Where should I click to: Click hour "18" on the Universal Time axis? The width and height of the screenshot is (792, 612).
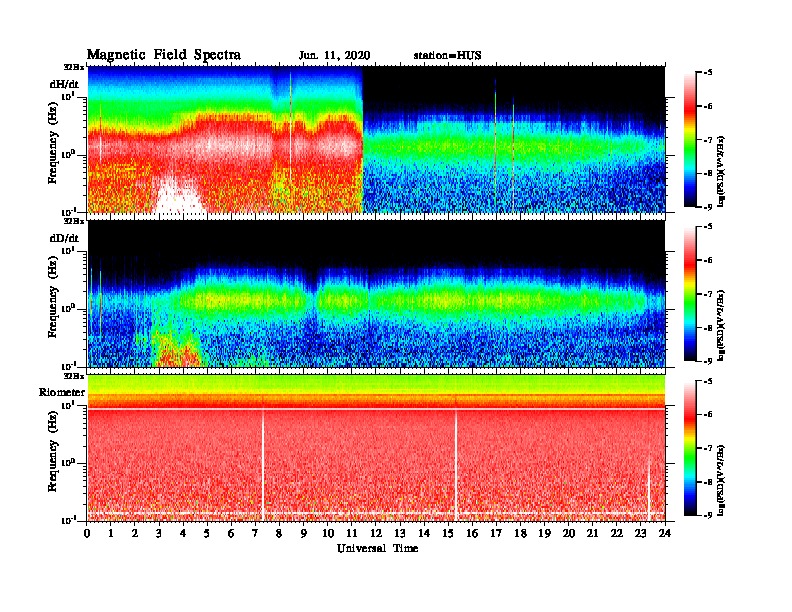click(x=521, y=534)
